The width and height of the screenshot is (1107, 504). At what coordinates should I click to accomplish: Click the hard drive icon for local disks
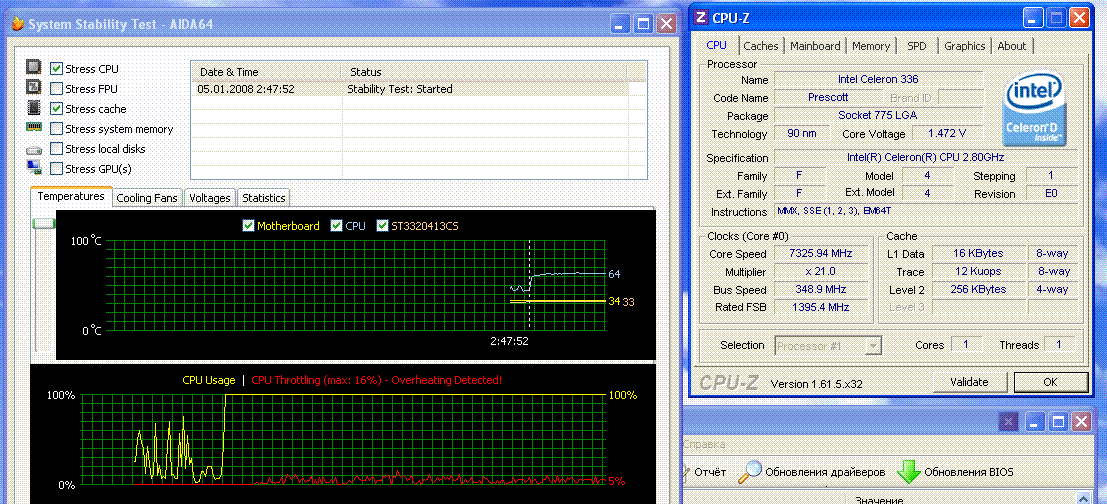tap(34, 149)
